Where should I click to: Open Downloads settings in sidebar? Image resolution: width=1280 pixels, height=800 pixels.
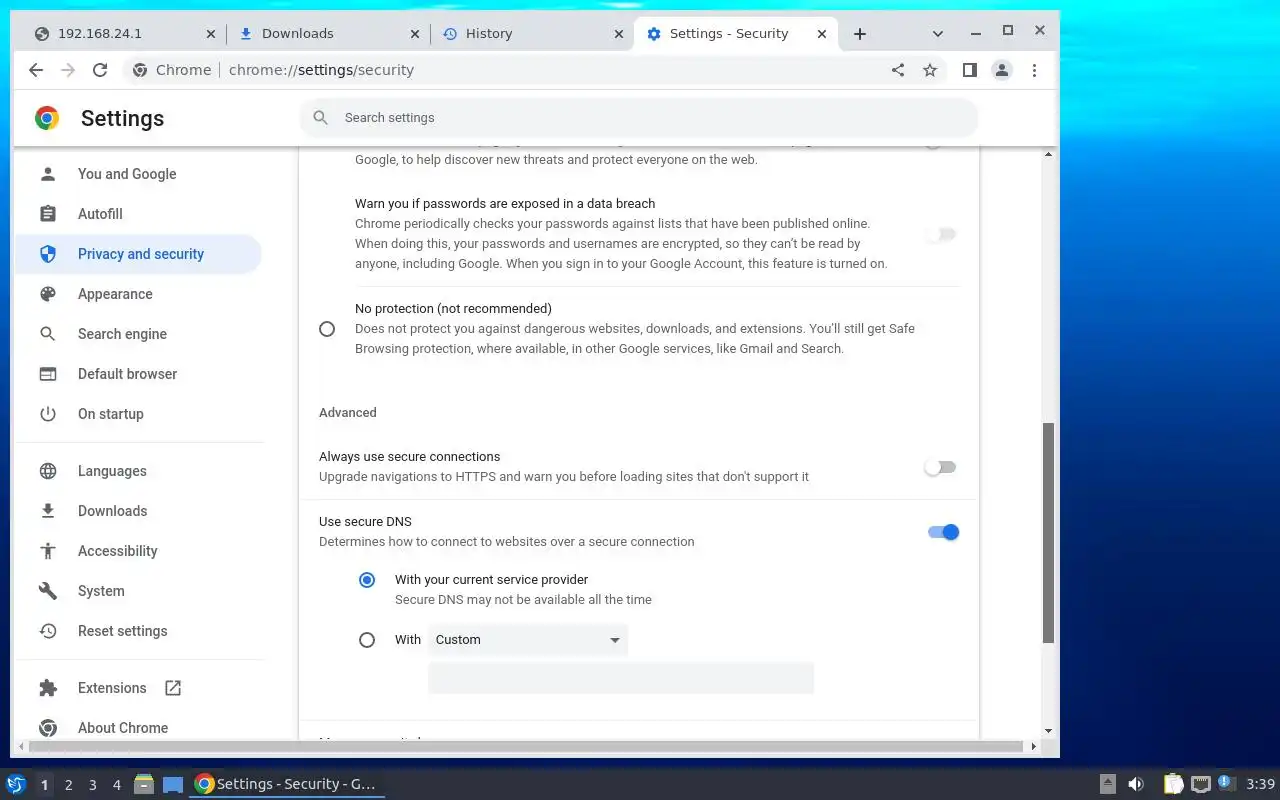138,511
